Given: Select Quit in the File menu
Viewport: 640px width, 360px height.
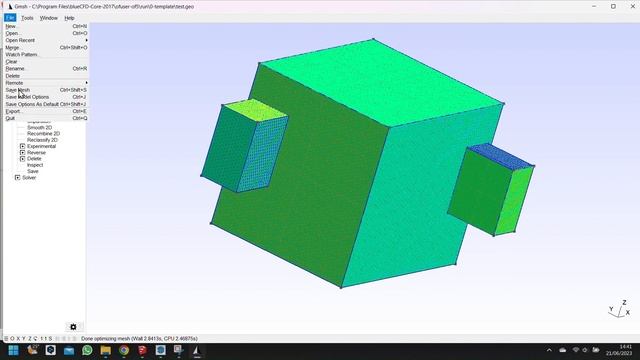Looking at the screenshot, I should (x=46, y=118).
